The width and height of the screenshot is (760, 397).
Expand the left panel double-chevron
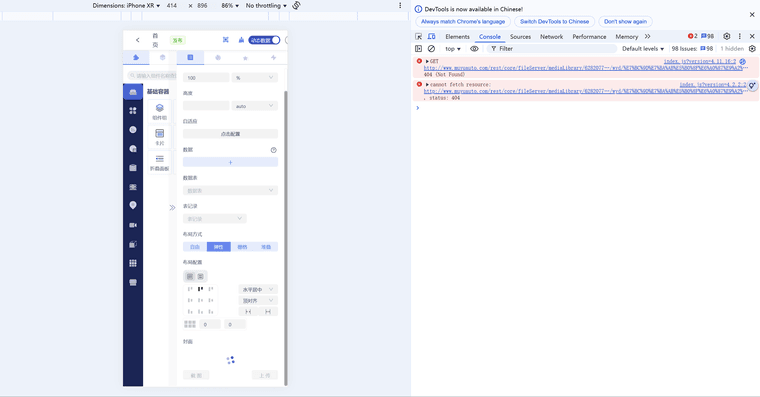[x=172, y=207]
